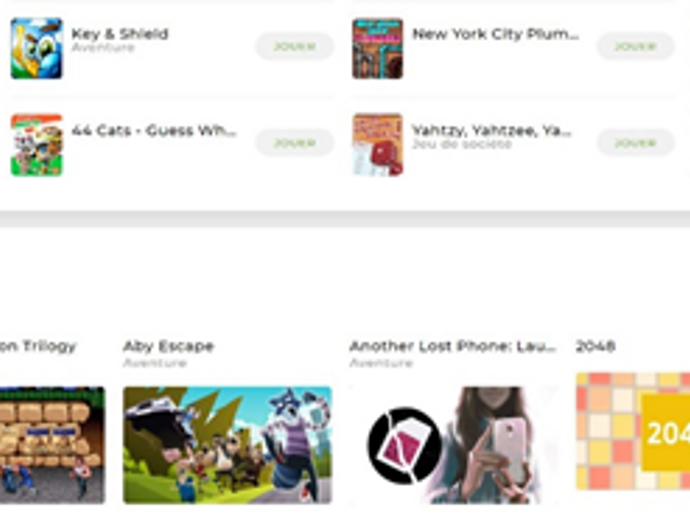Start 44 Cats with its JOUER button

click(294, 143)
